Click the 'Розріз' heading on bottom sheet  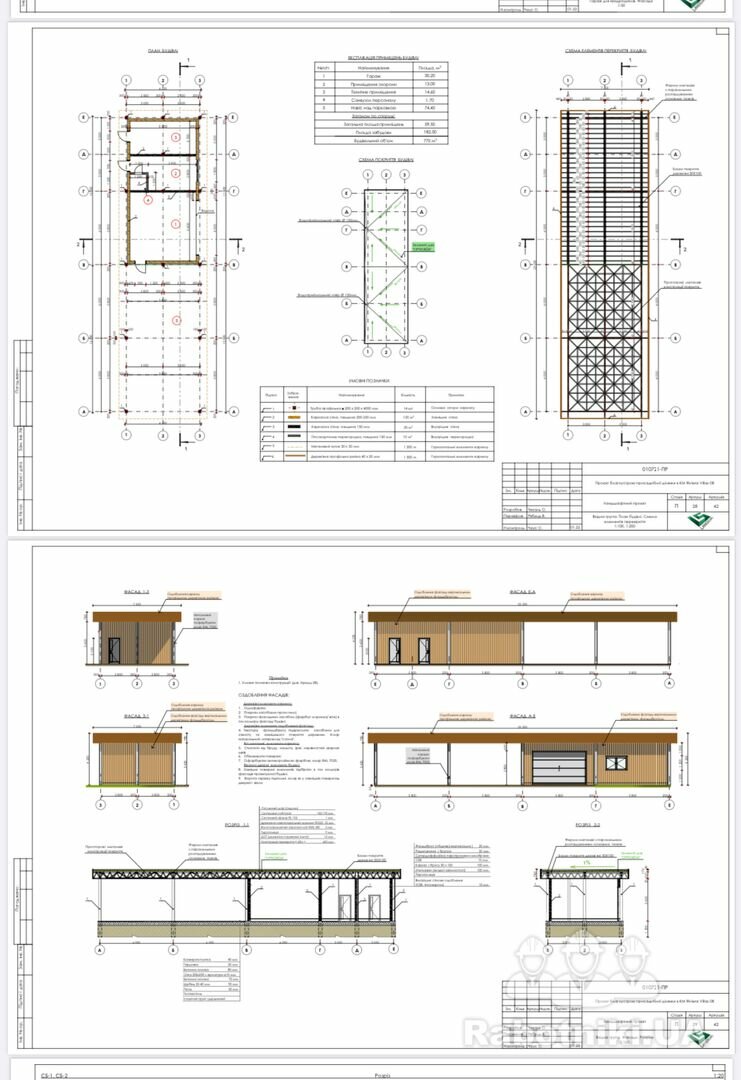pos(382,1075)
